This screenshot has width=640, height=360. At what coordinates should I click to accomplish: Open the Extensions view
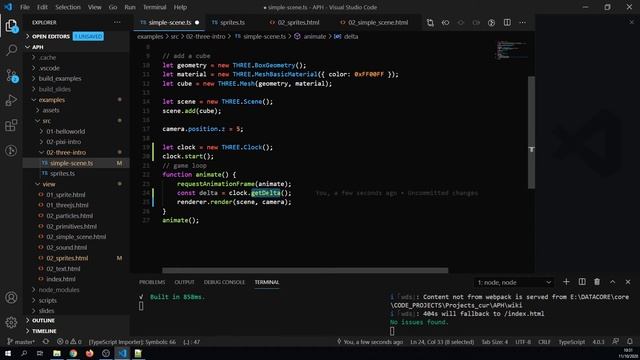click(x=11, y=125)
